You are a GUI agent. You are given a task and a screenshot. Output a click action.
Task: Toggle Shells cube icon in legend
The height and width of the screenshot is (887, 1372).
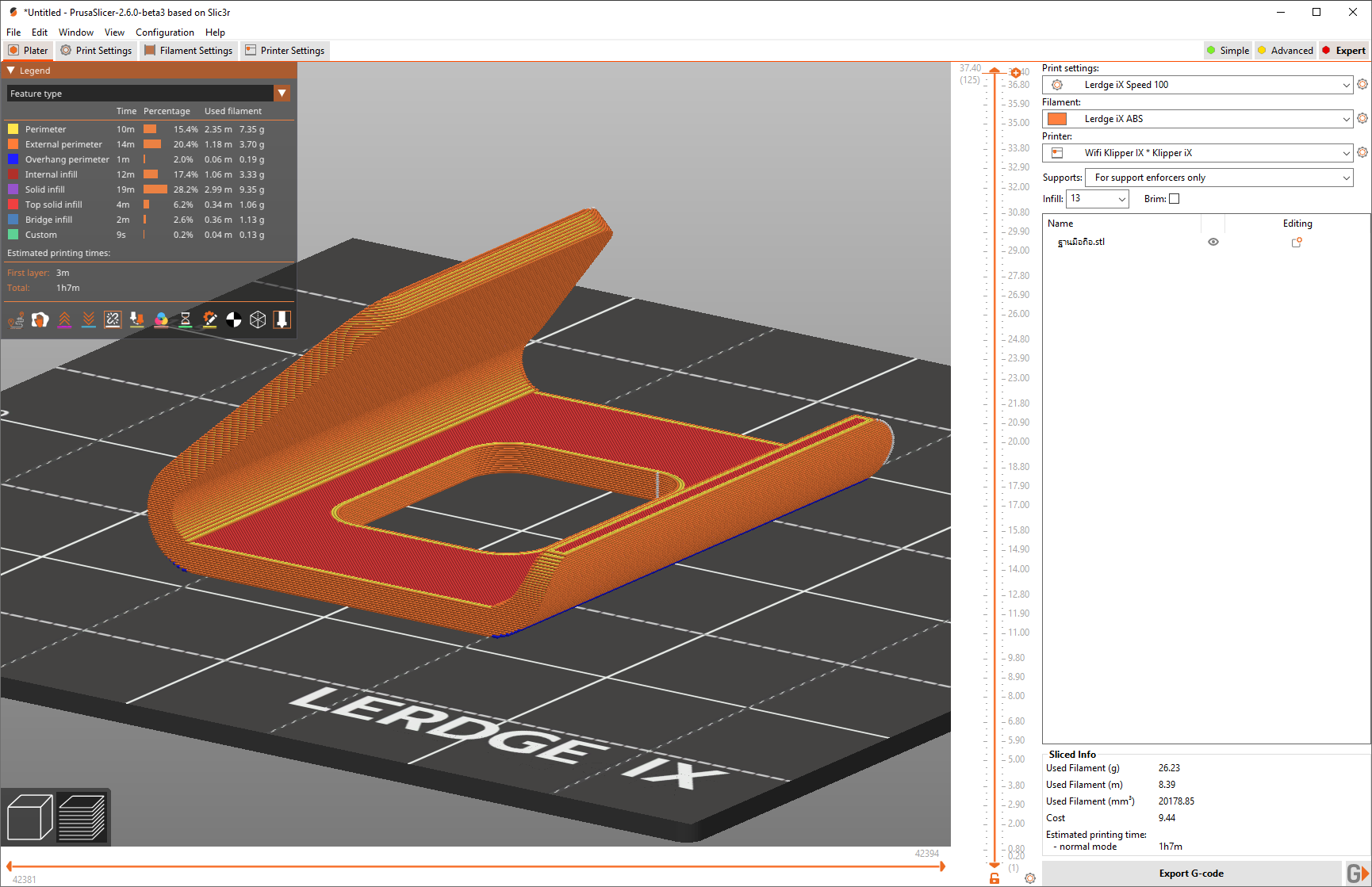coord(258,319)
